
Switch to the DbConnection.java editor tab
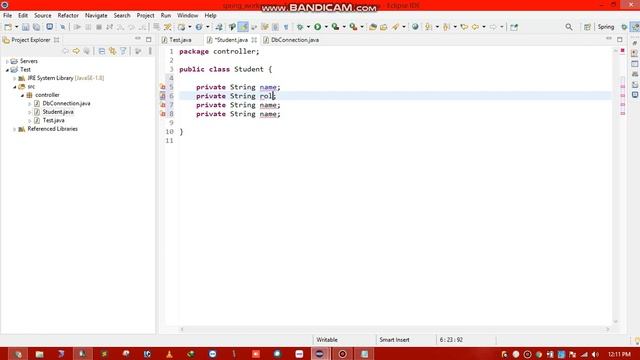pyautogui.click(x=291, y=40)
